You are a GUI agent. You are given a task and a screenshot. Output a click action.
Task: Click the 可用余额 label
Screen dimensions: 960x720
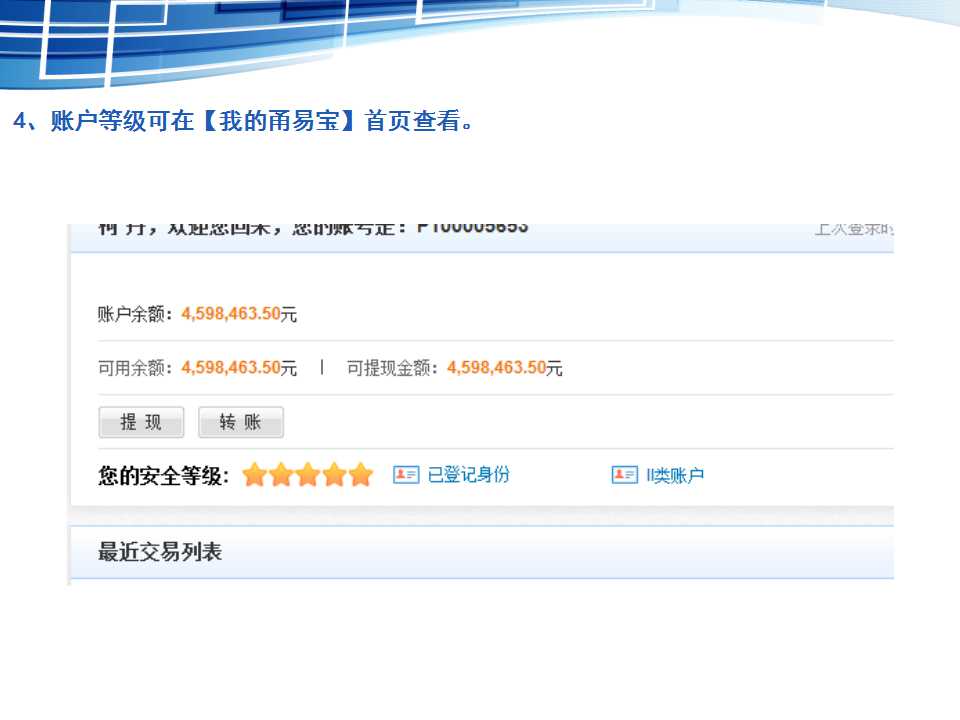tap(135, 368)
